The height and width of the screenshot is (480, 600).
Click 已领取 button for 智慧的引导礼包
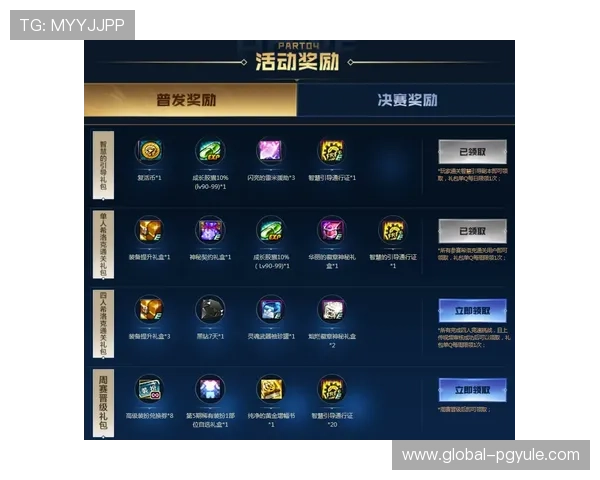pos(473,152)
